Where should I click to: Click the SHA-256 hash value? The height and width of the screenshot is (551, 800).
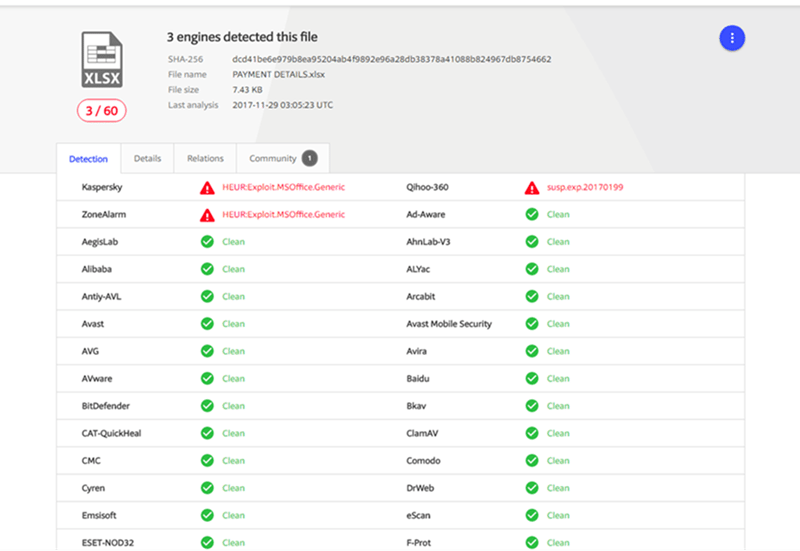391,59
